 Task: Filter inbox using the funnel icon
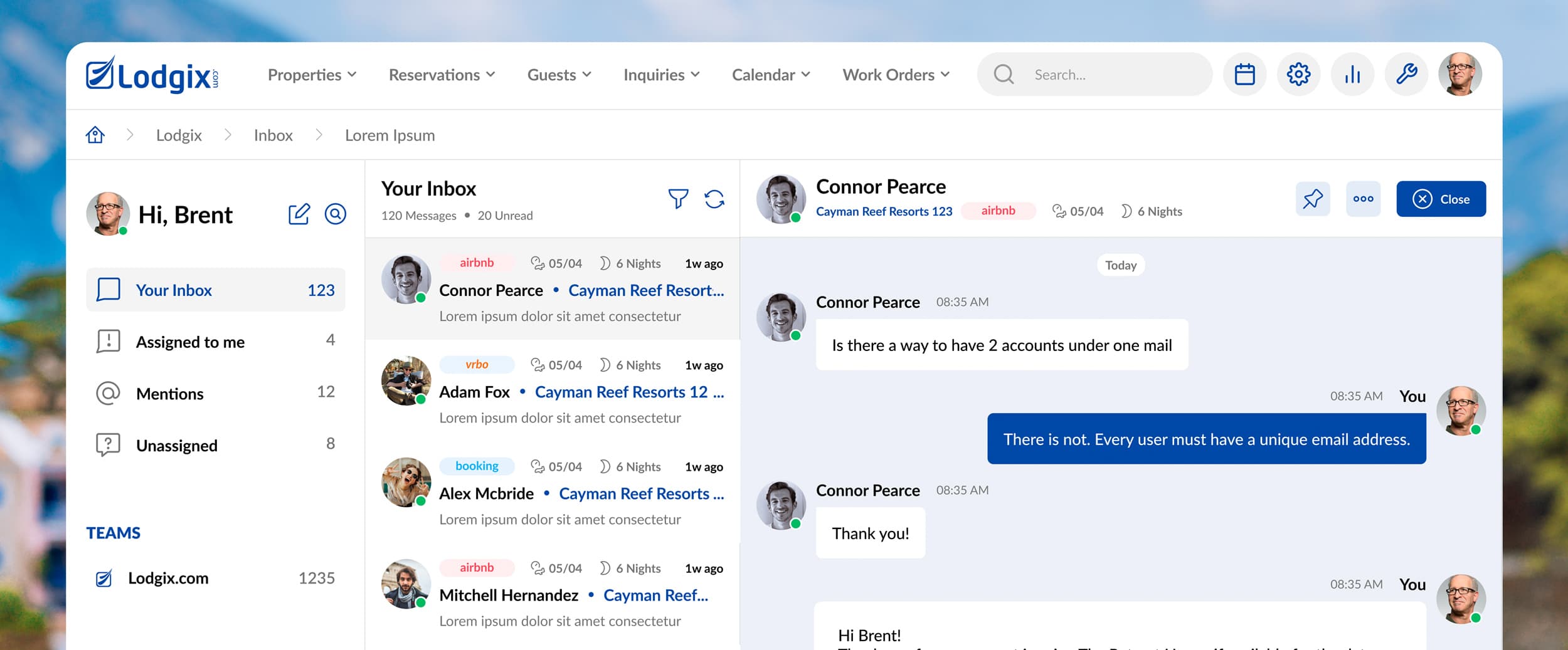[678, 199]
